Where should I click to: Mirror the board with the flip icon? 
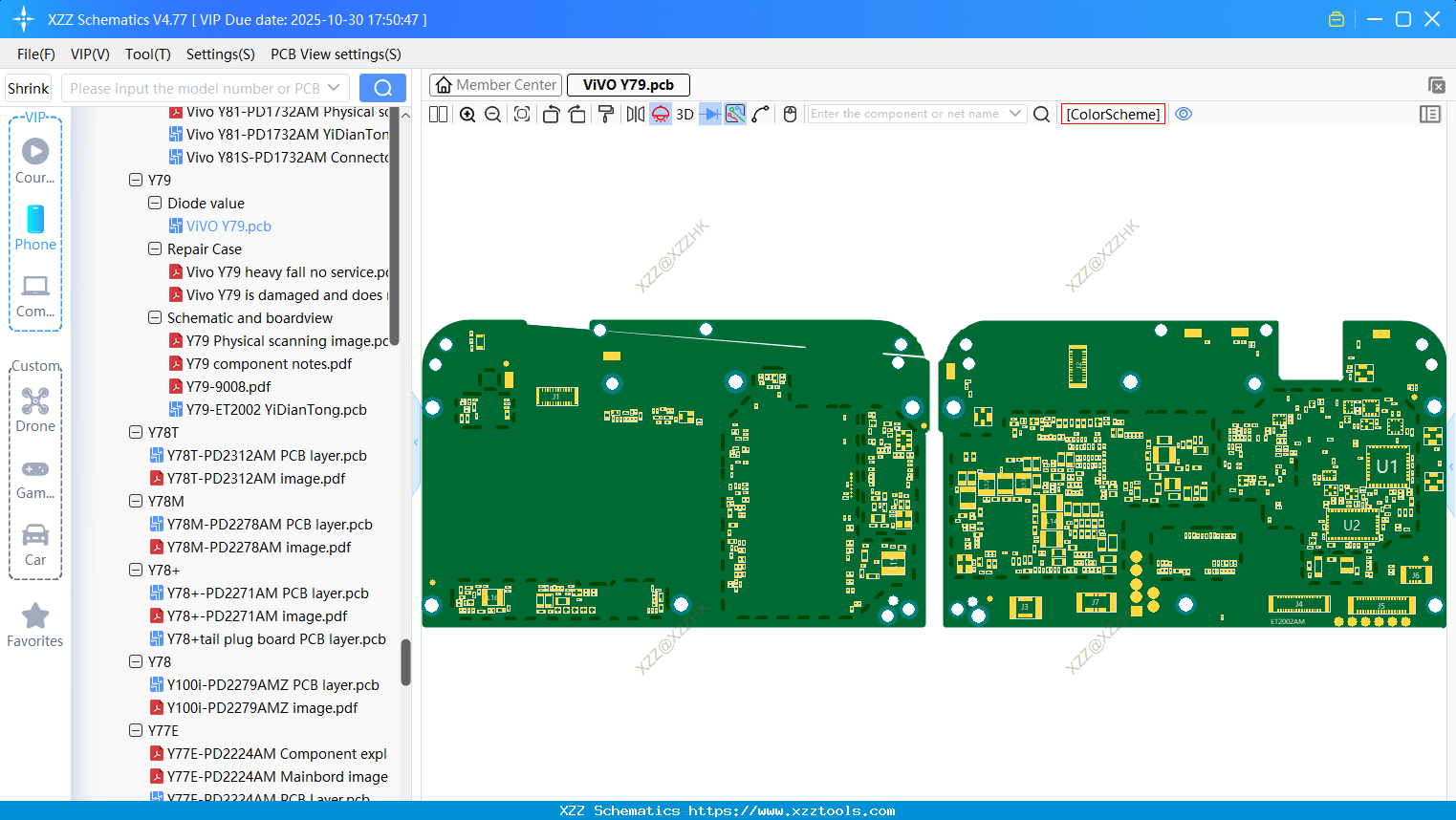click(635, 114)
